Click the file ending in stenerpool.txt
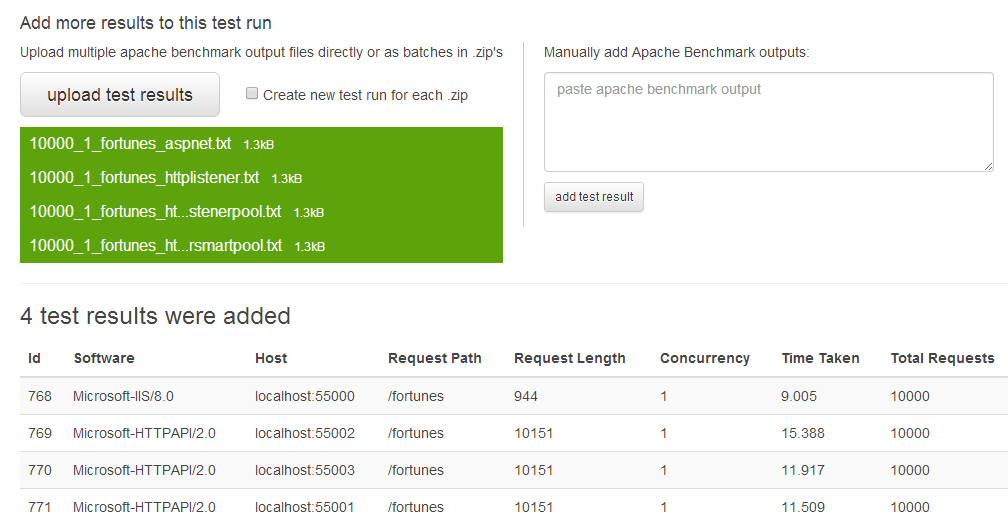 point(156,212)
